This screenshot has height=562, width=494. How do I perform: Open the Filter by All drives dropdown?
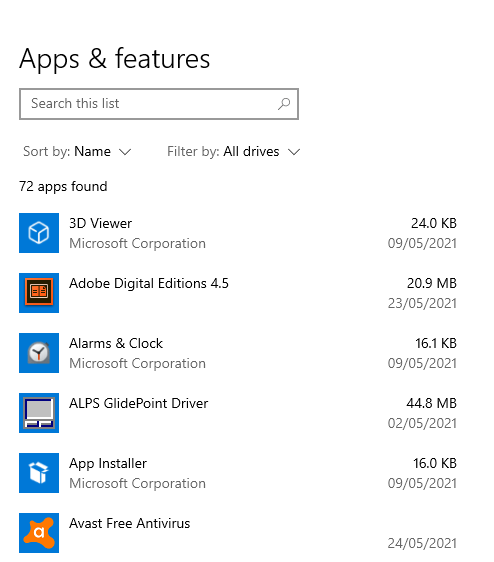233,152
